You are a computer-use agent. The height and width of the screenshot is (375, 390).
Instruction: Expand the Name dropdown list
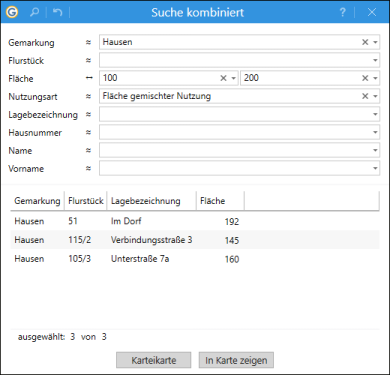375,150
